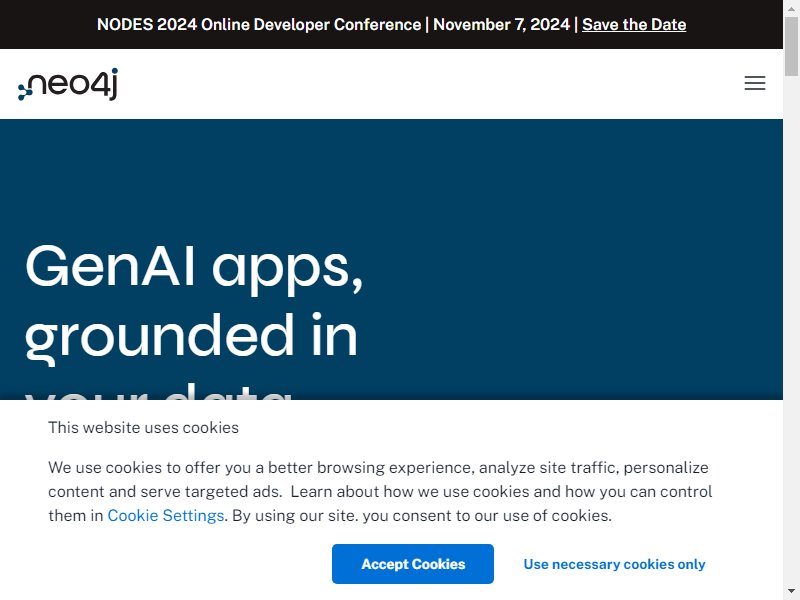Click the NODES 2024 Online Developer Conference text
Screen dimensions: 800x600
click(259, 24)
